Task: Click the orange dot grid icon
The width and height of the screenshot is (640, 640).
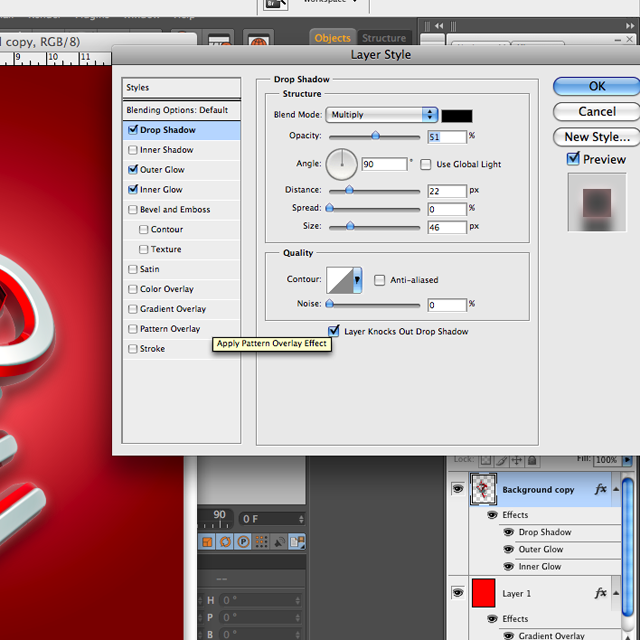Action: [x=261, y=542]
